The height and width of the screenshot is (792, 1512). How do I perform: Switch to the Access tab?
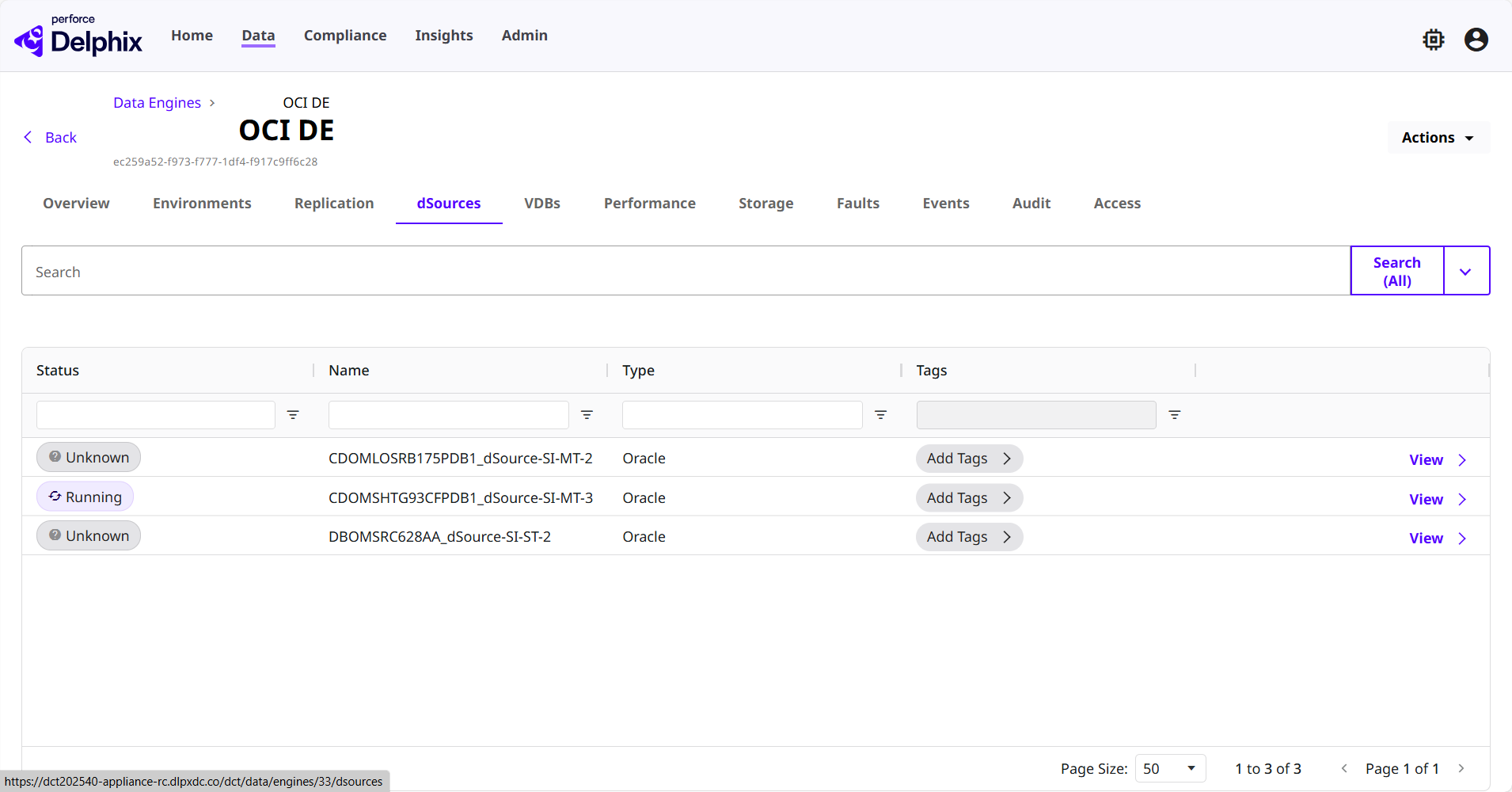point(1117,204)
